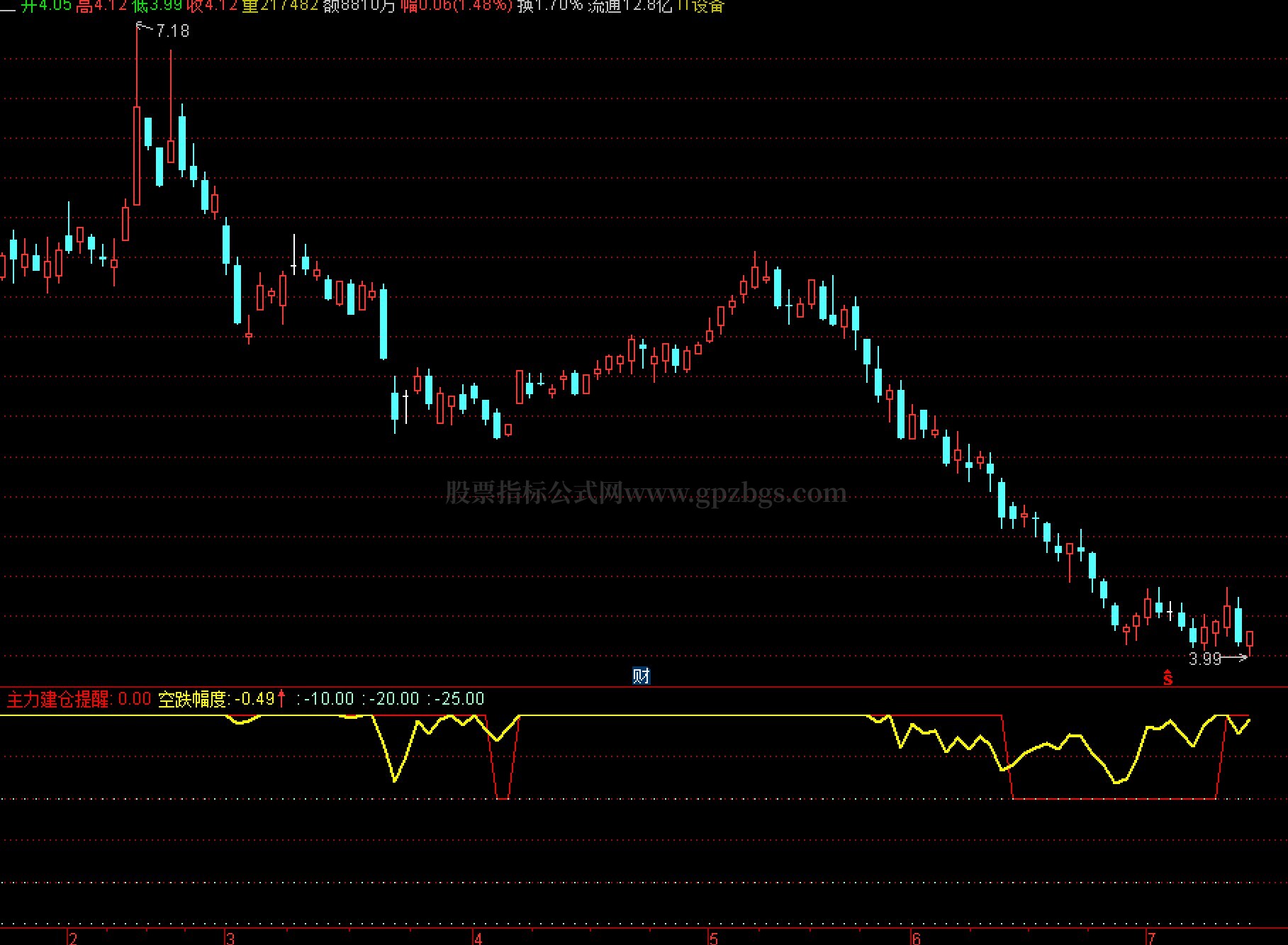Click the 低3.99 low value in header

tap(157, 6)
